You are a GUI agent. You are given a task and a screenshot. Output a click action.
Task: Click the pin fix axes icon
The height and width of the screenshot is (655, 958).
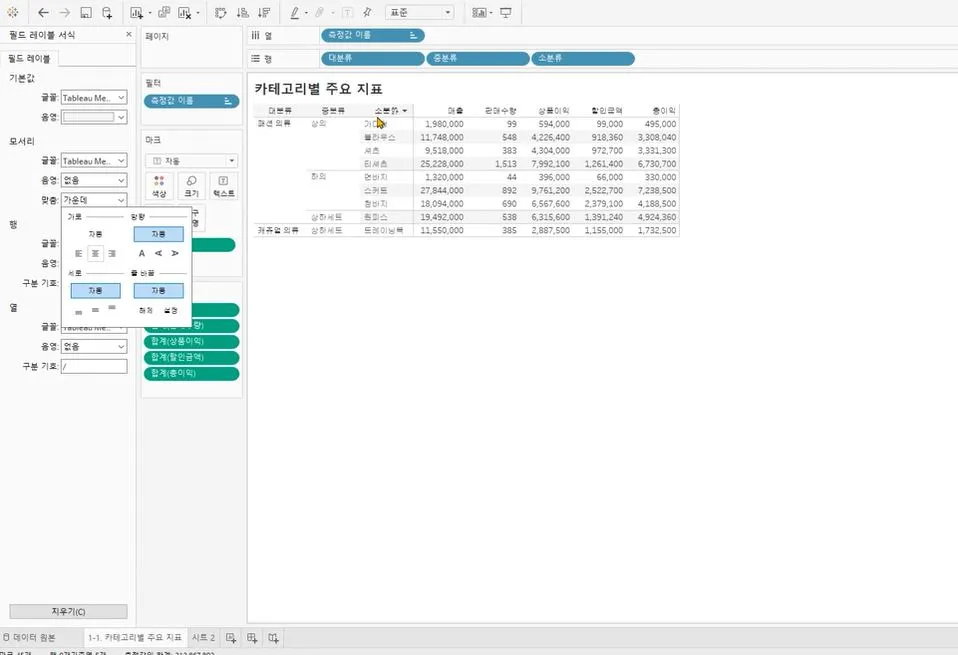click(x=367, y=12)
